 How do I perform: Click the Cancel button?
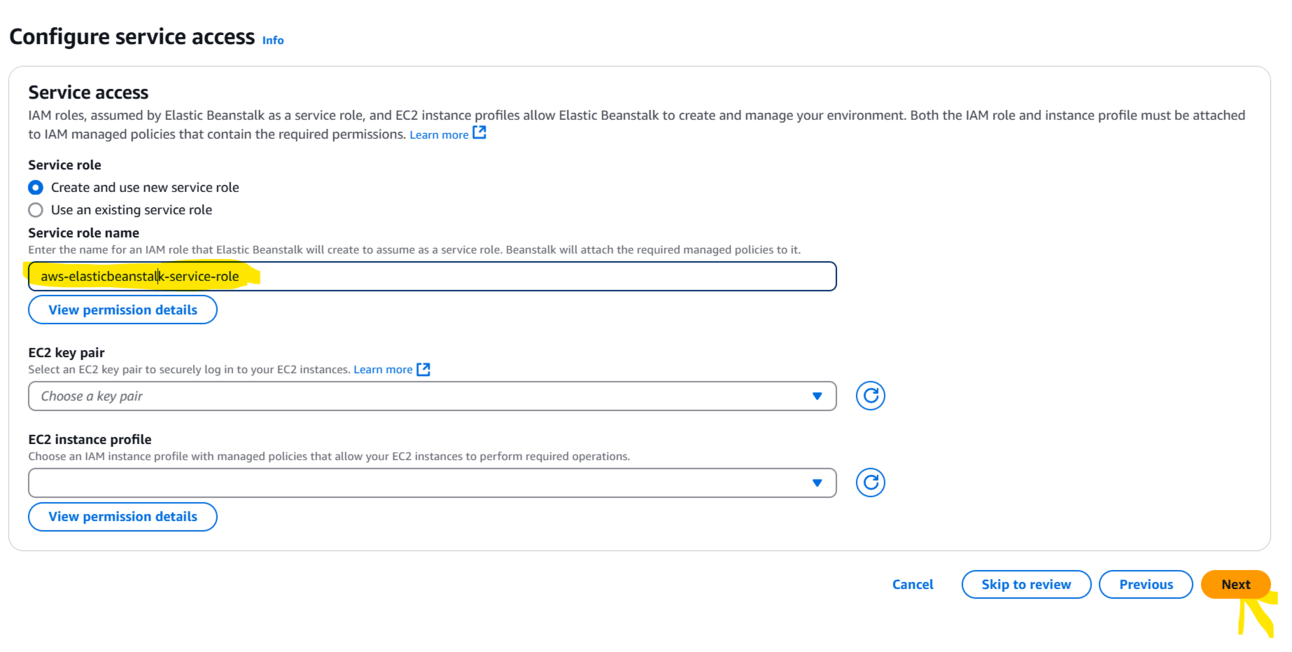click(913, 585)
